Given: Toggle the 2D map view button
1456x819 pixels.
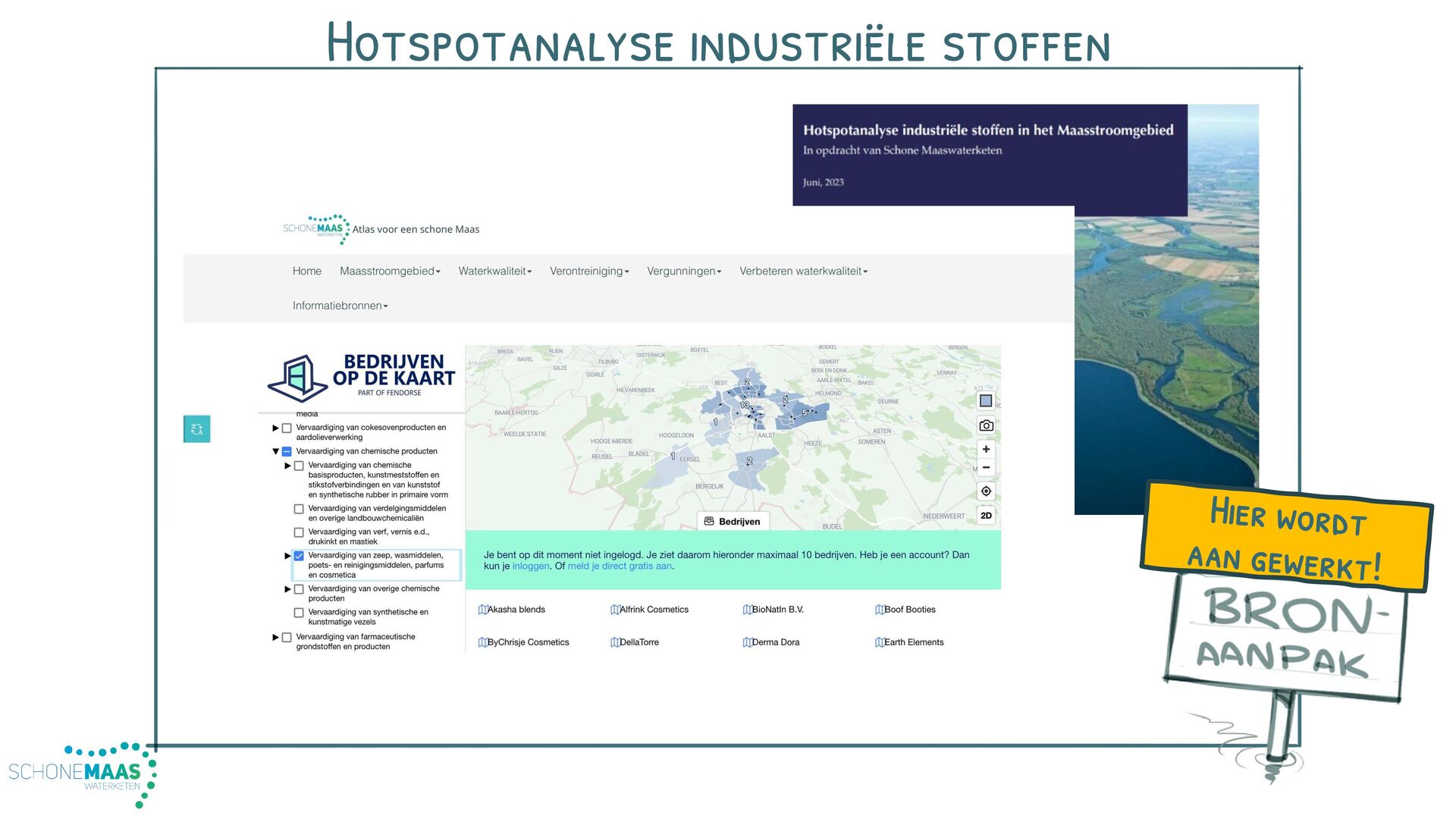Looking at the screenshot, I should click(x=986, y=516).
